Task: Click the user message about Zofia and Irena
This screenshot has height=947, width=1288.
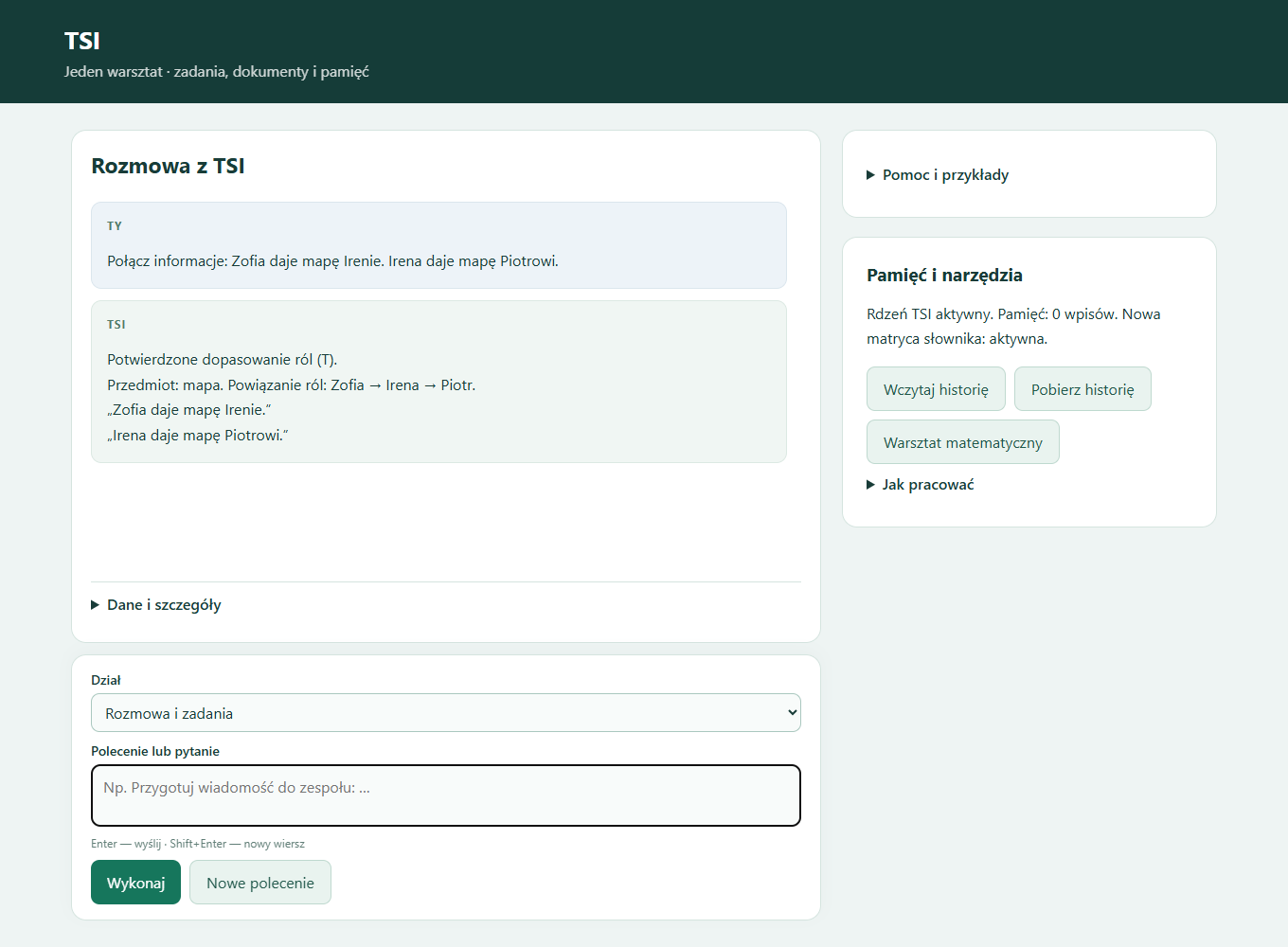Action: tap(332, 260)
